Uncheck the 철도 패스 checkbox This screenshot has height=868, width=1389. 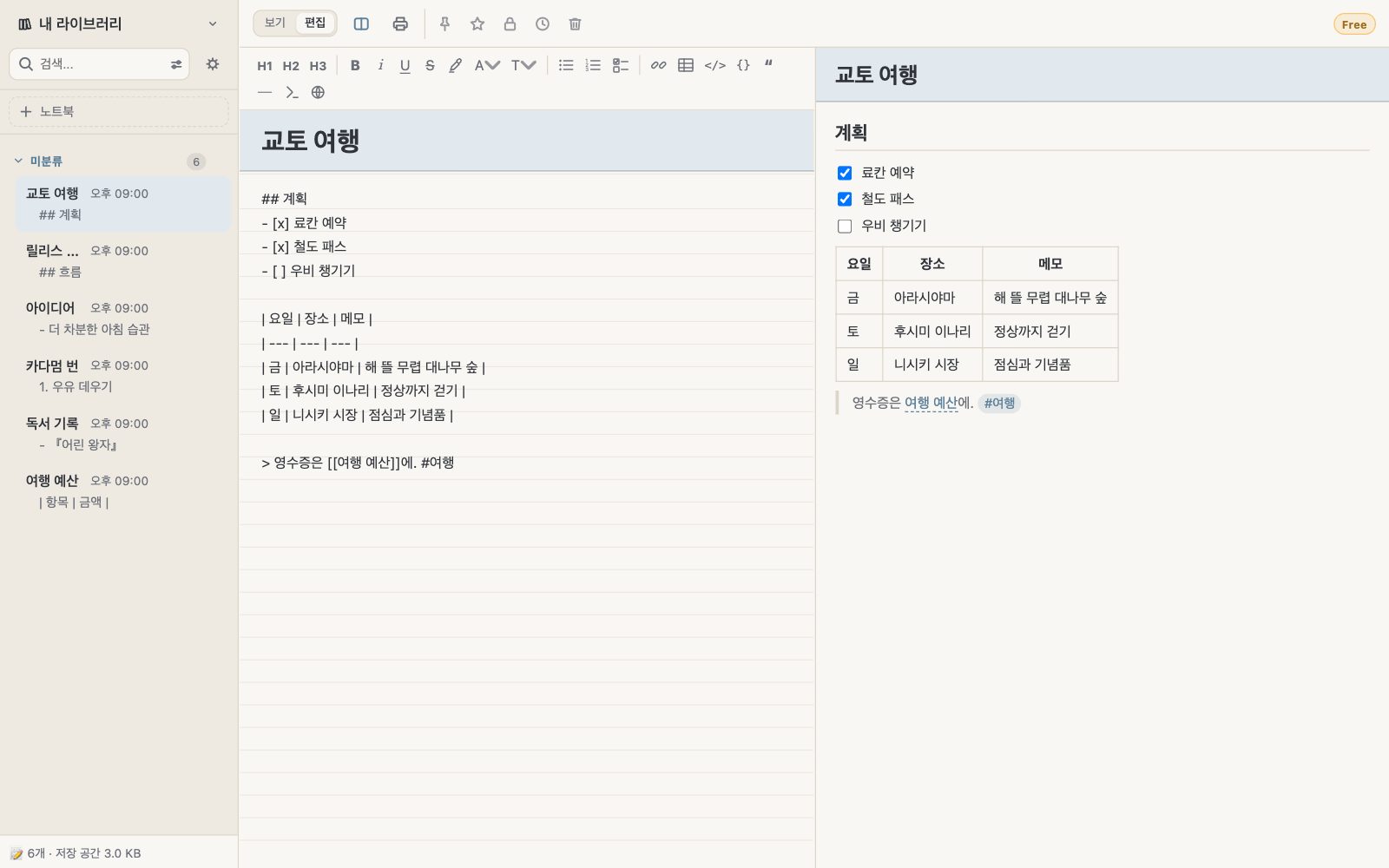[845, 200]
